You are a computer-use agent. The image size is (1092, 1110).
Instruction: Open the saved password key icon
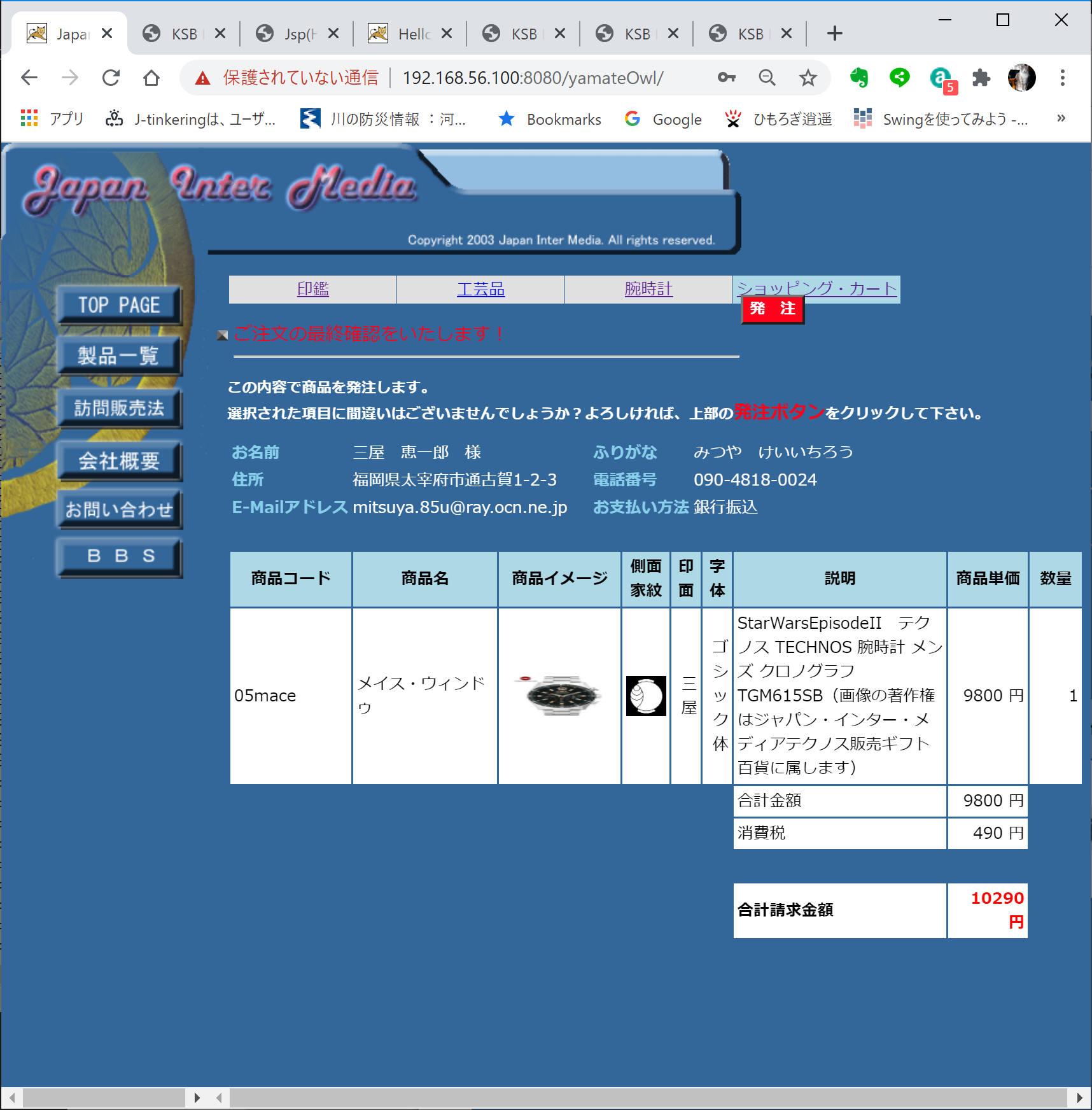point(727,78)
